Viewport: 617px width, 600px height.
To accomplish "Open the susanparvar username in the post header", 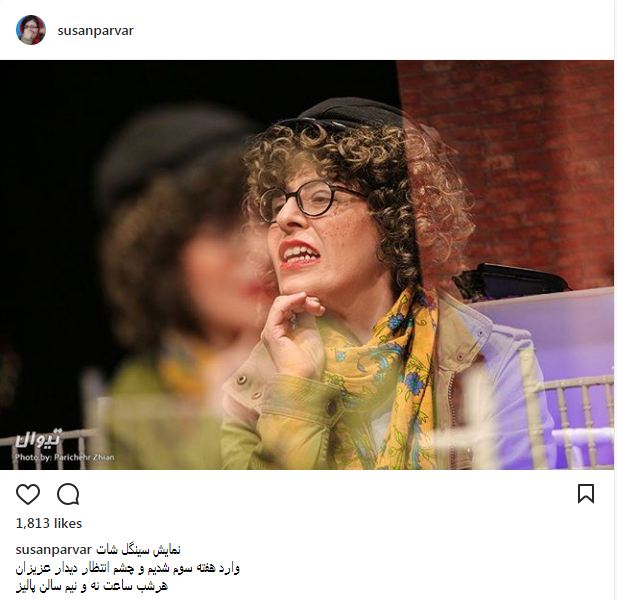I will (x=96, y=31).
